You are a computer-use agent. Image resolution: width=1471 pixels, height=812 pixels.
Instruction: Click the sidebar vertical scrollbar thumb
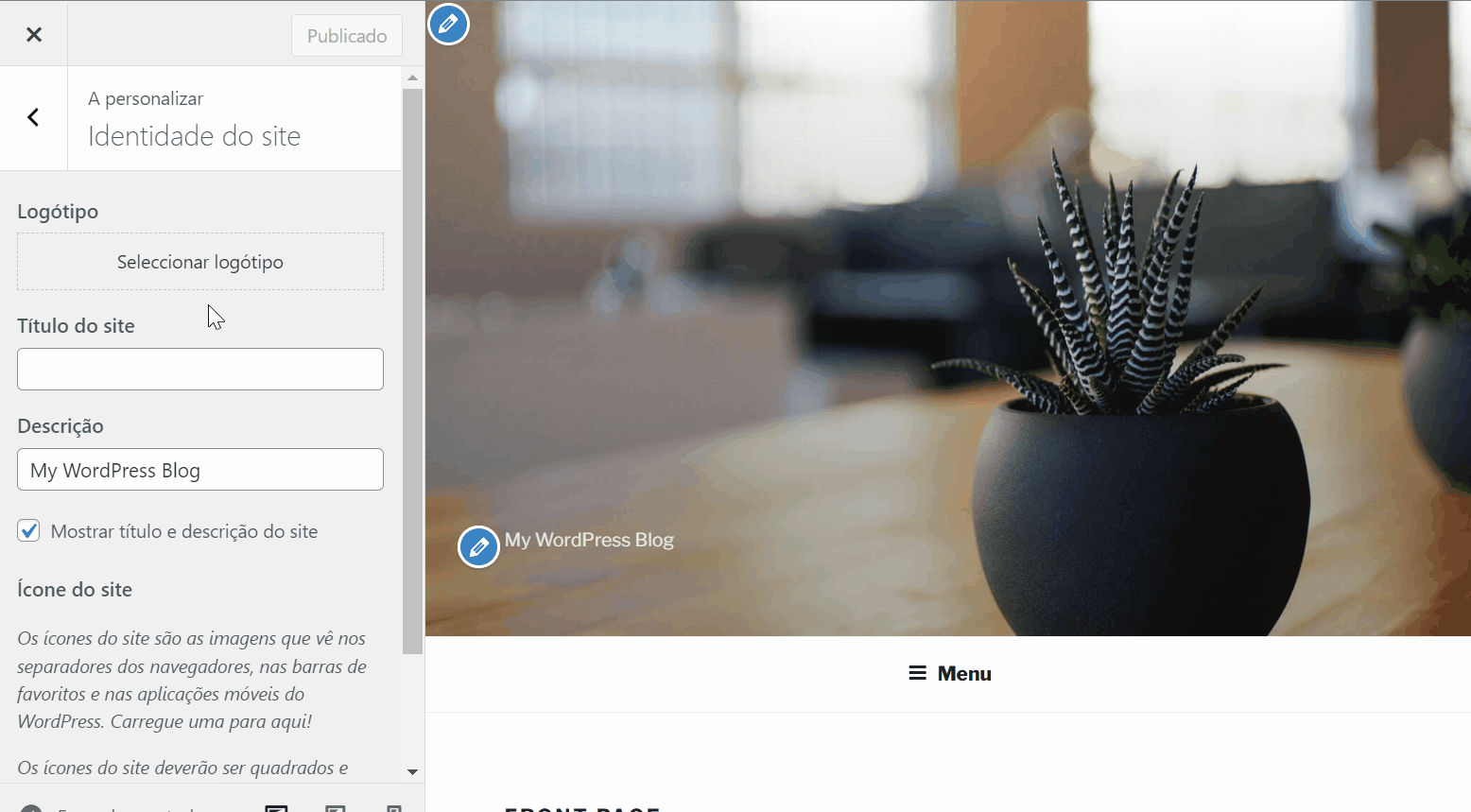pos(412,371)
